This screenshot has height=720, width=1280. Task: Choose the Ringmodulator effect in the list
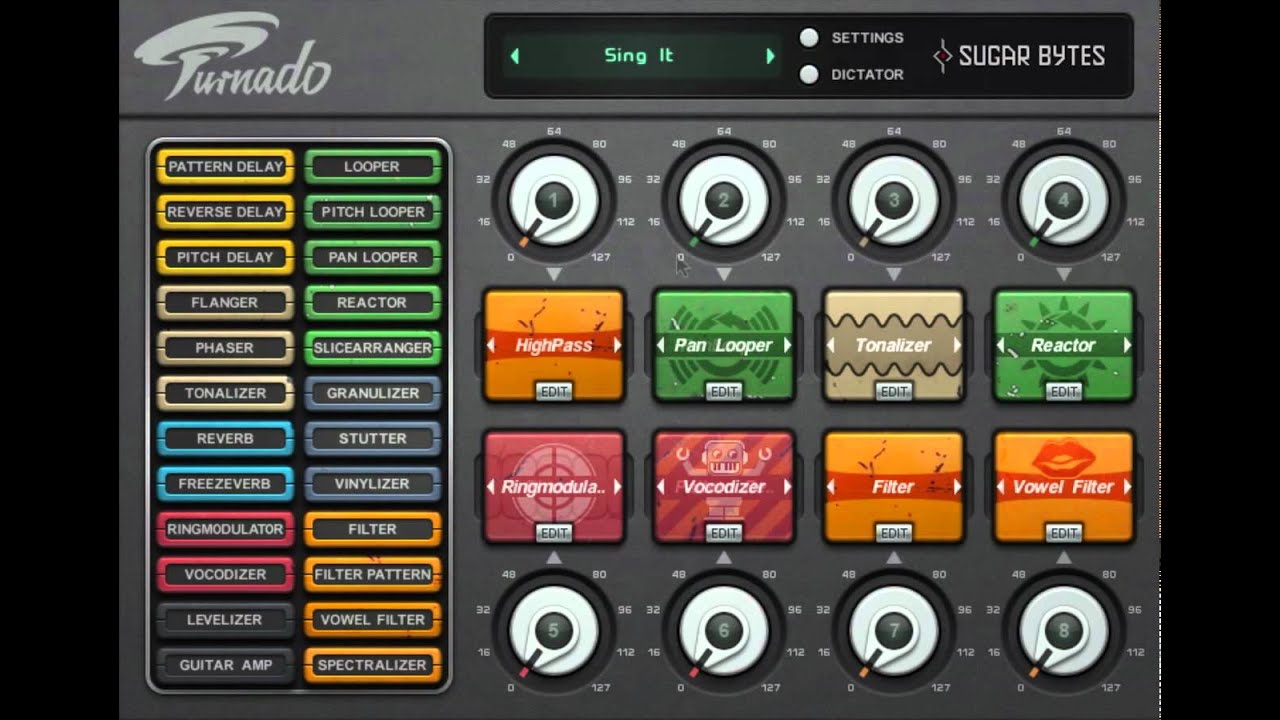225,529
